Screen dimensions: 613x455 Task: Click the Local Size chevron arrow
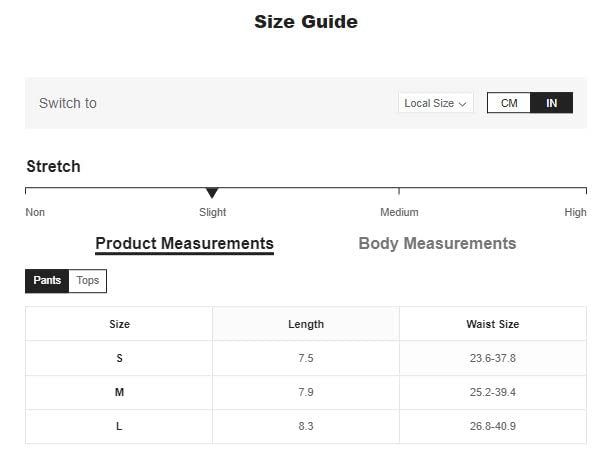[x=462, y=104]
